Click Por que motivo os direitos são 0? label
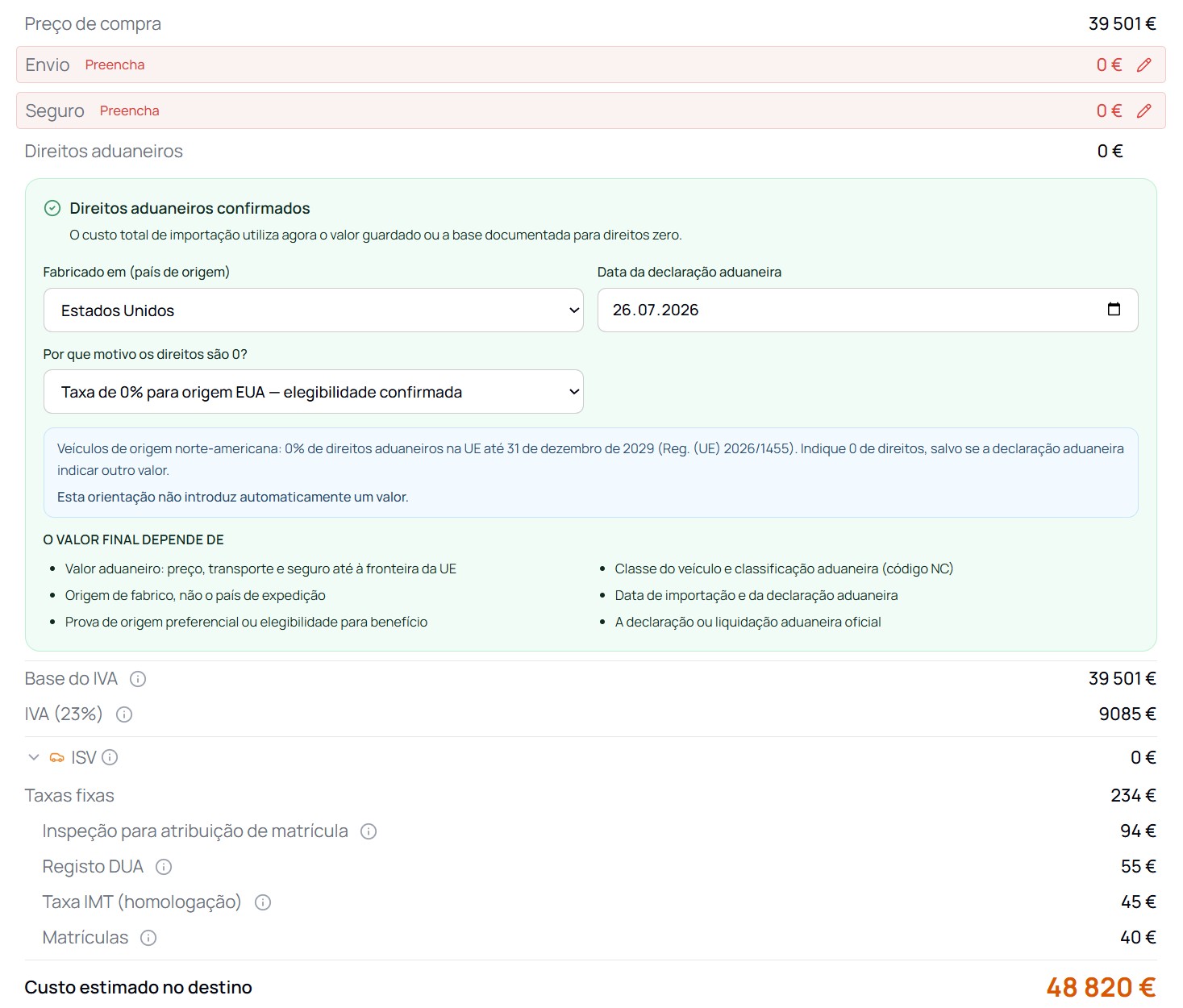This screenshot has height=1008, width=1183. click(x=145, y=355)
